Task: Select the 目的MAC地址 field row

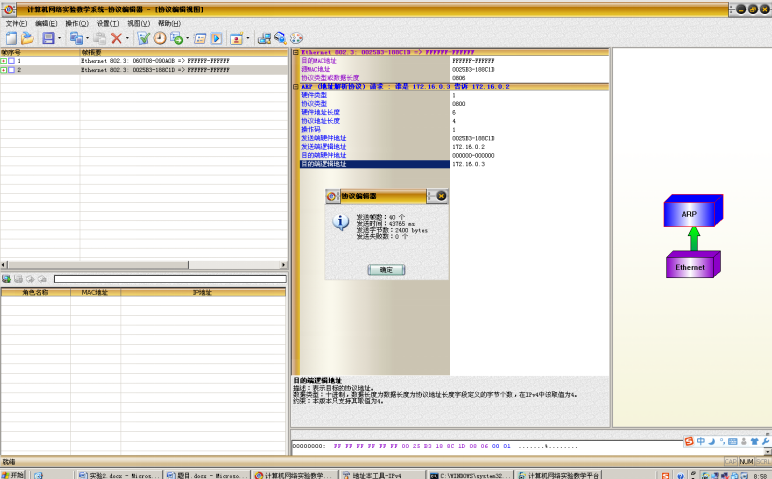Action: tap(454, 61)
